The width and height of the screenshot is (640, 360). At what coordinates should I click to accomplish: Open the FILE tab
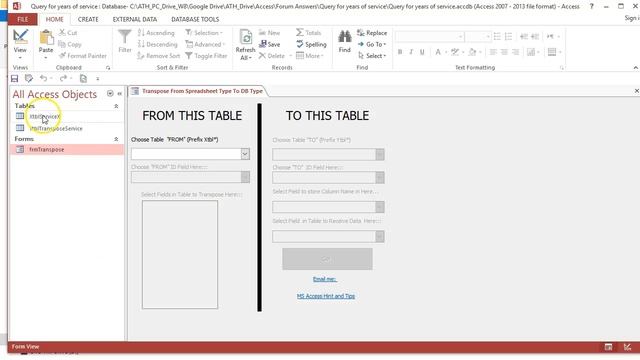(x=22, y=19)
